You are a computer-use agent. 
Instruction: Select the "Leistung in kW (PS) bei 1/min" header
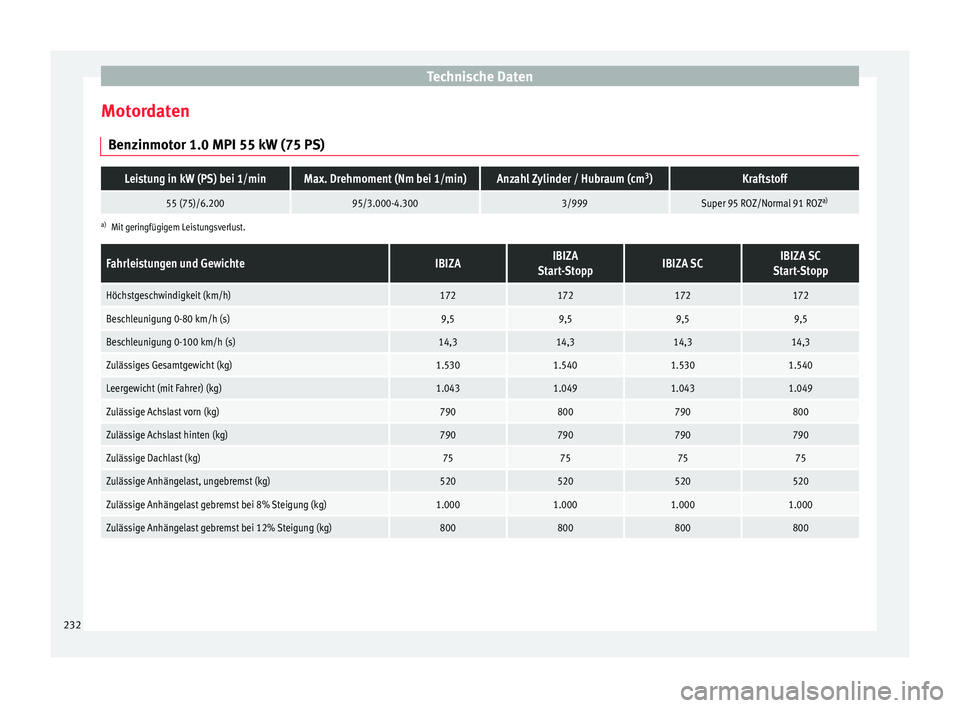[x=195, y=179]
